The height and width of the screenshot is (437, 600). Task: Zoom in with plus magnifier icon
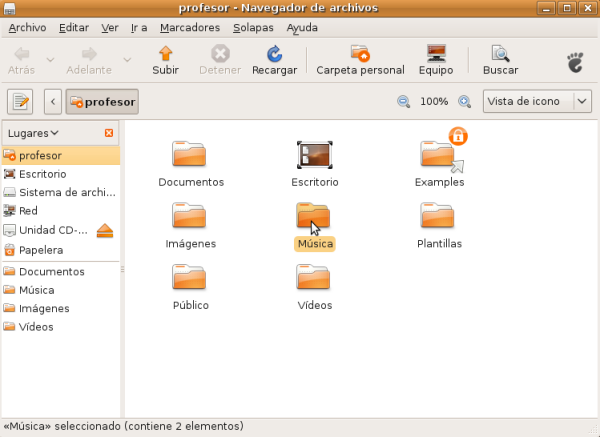click(x=464, y=102)
